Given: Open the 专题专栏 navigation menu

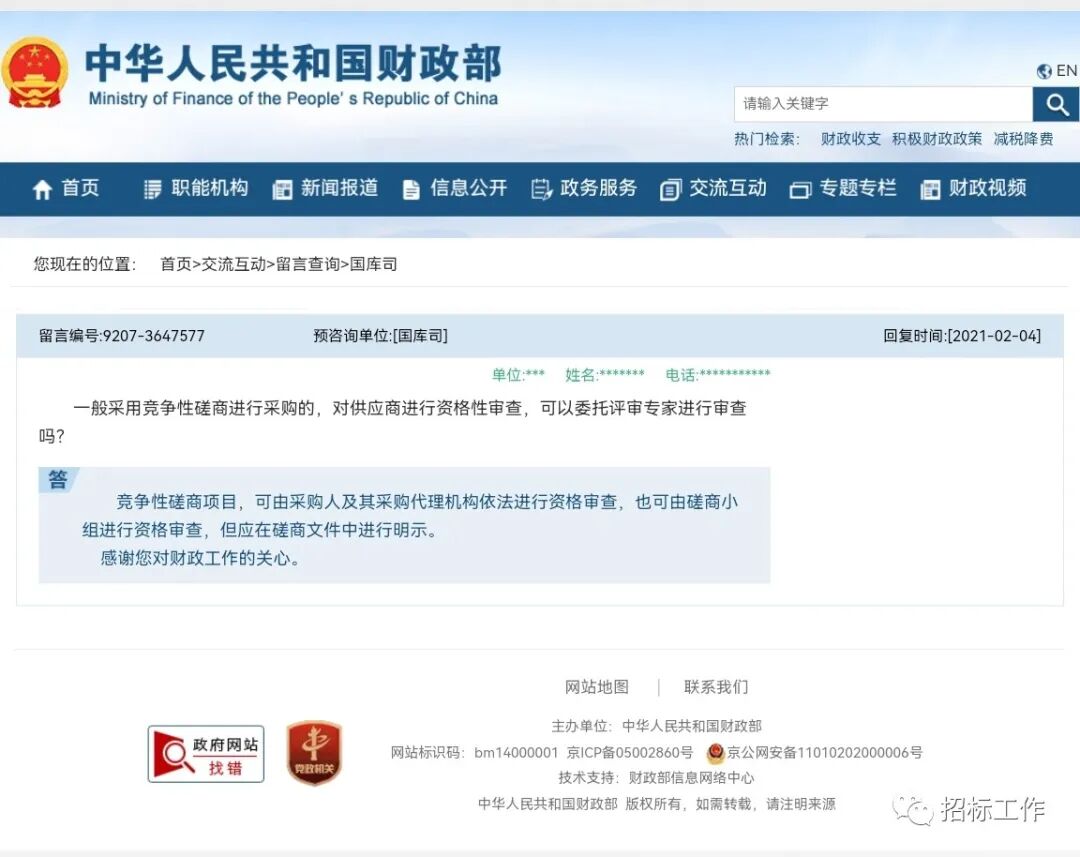Looking at the screenshot, I should [852, 189].
